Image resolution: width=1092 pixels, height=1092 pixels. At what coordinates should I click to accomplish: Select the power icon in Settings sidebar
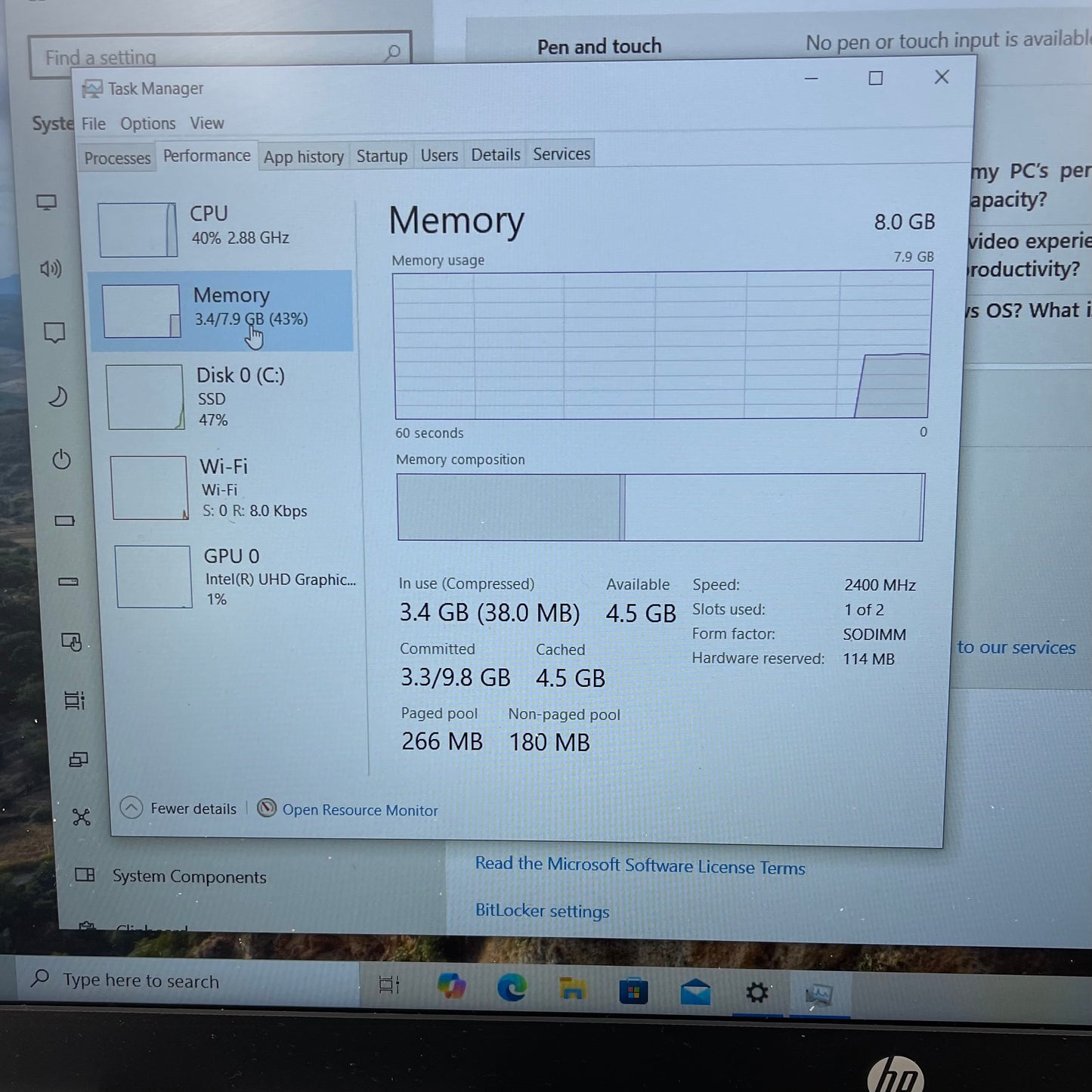pos(61,459)
